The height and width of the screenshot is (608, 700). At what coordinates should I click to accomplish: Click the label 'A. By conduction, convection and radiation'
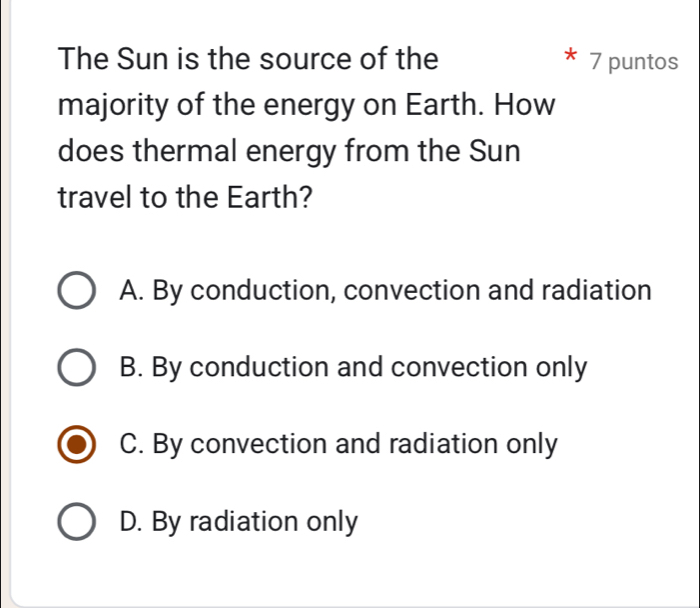coord(384,291)
